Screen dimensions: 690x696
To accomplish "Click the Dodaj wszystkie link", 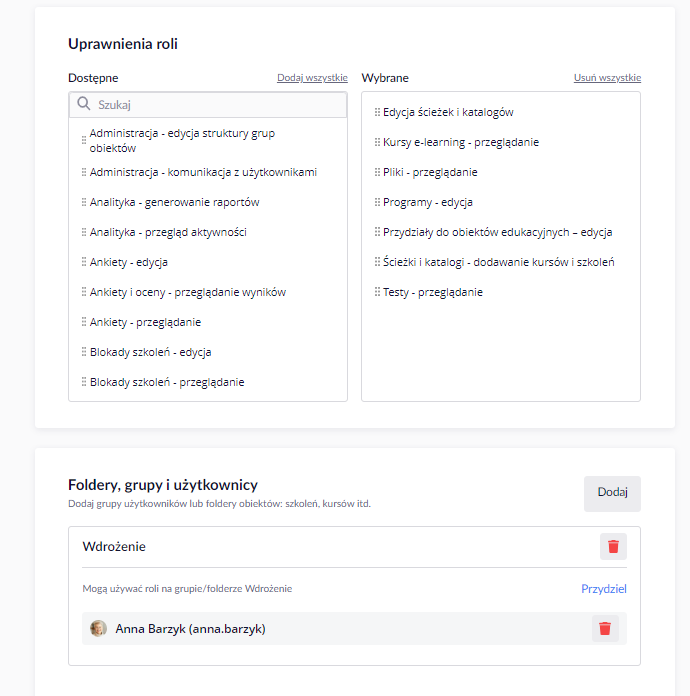I will (x=312, y=78).
